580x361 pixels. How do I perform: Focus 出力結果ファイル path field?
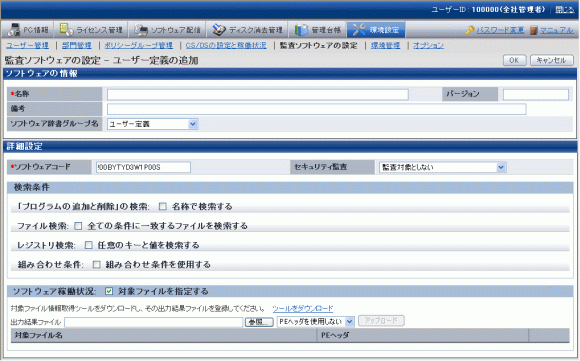(x=154, y=322)
